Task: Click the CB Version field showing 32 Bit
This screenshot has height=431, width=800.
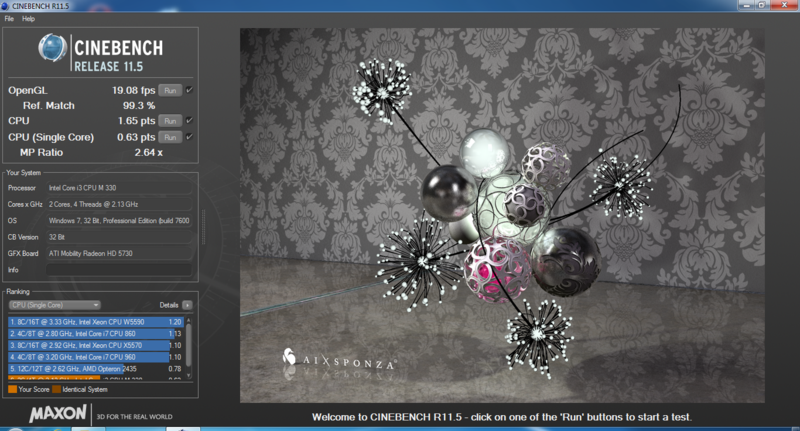Action: pyautogui.click(x=119, y=237)
